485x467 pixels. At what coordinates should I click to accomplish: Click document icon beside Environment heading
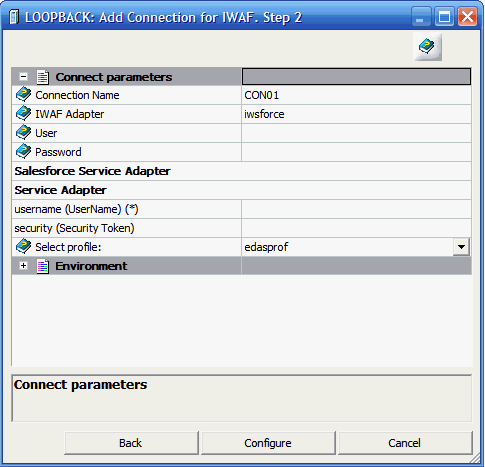[x=43, y=266]
